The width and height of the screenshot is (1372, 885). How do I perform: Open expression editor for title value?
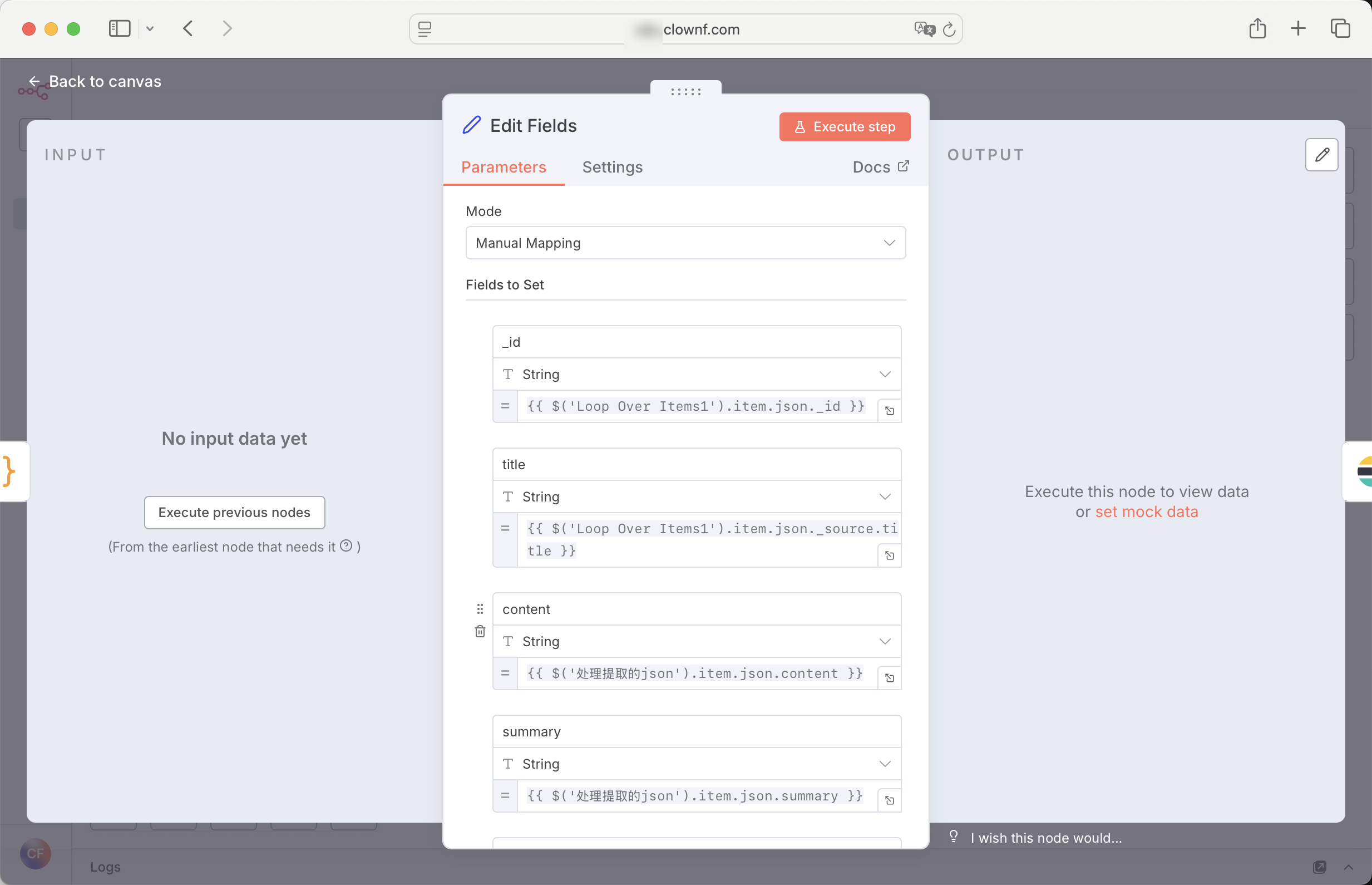[889, 555]
